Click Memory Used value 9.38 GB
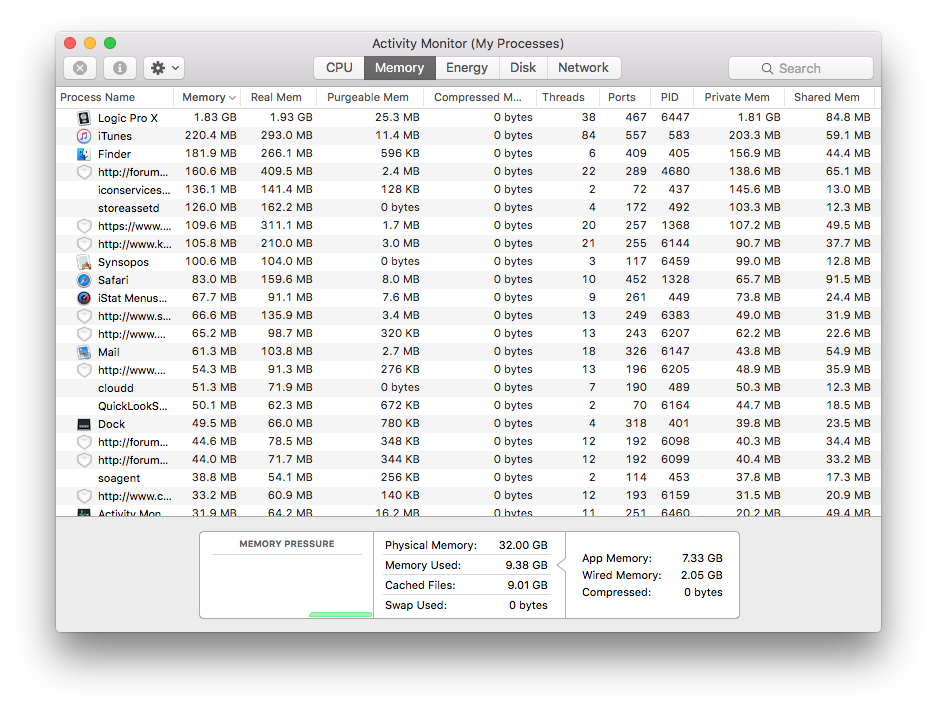 526,565
